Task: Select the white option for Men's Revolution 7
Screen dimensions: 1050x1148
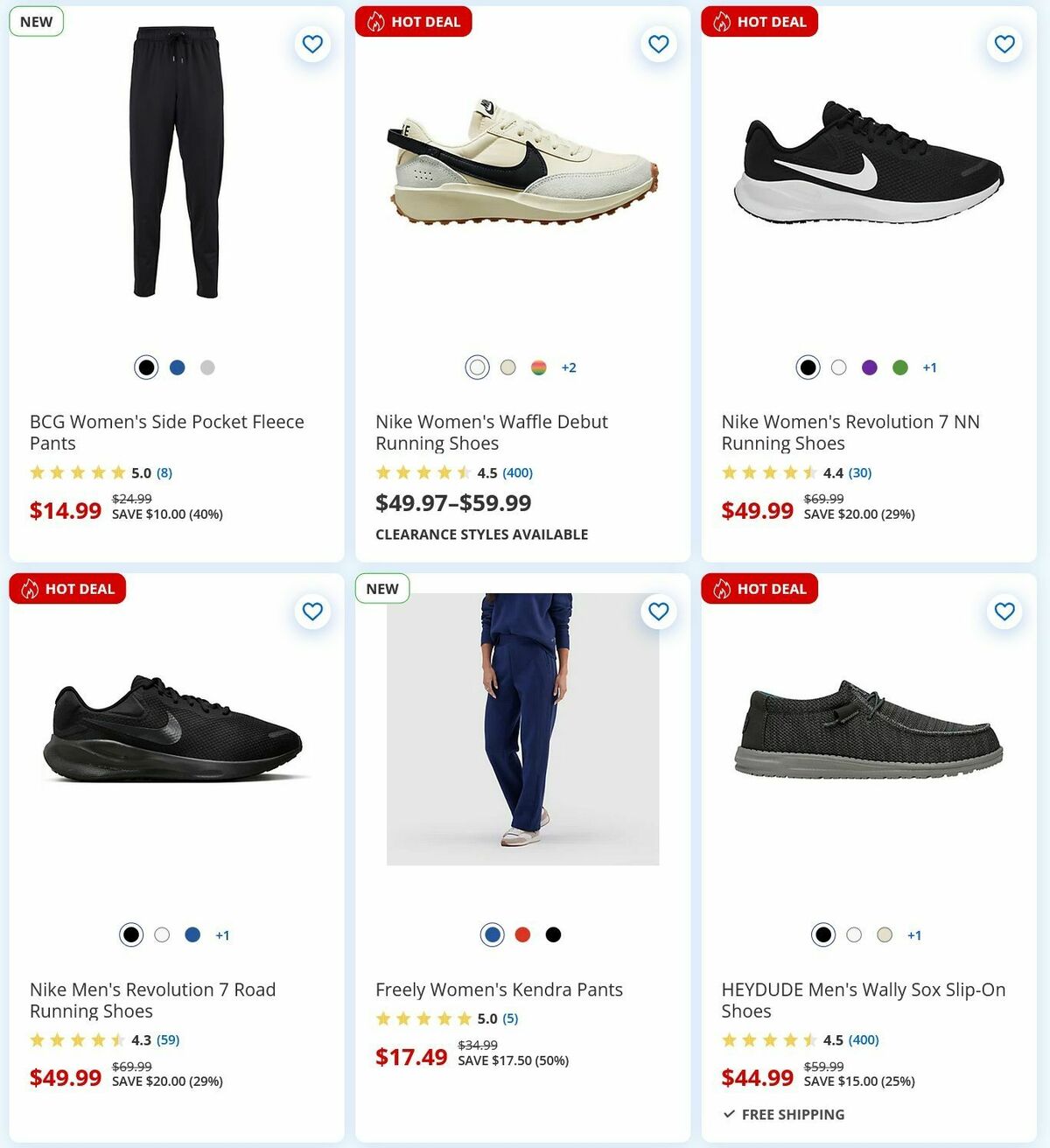Action: pyautogui.click(x=161, y=934)
